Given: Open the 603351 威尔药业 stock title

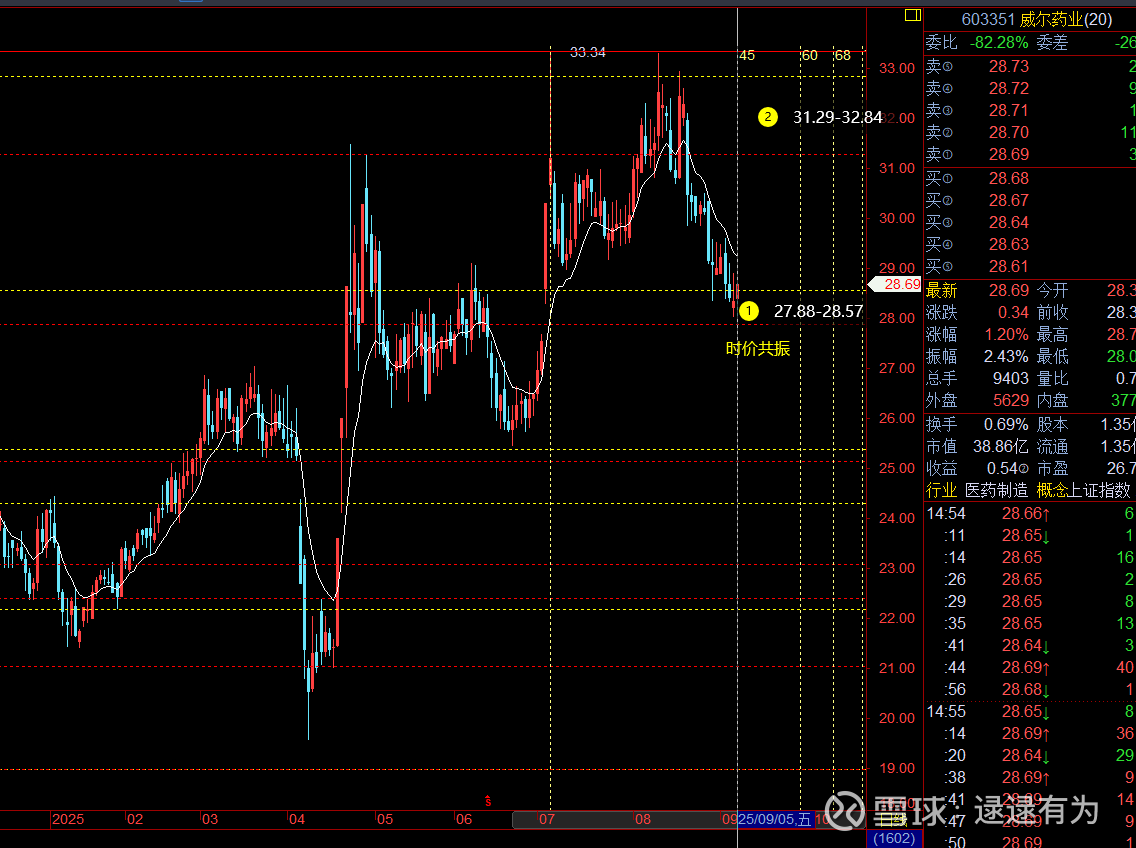Looking at the screenshot, I should point(1037,20).
